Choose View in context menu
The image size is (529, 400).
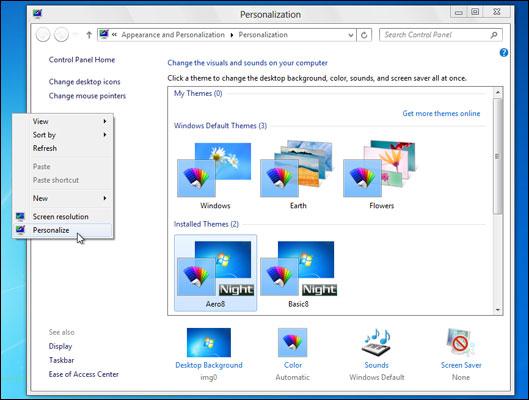[x=62, y=121]
